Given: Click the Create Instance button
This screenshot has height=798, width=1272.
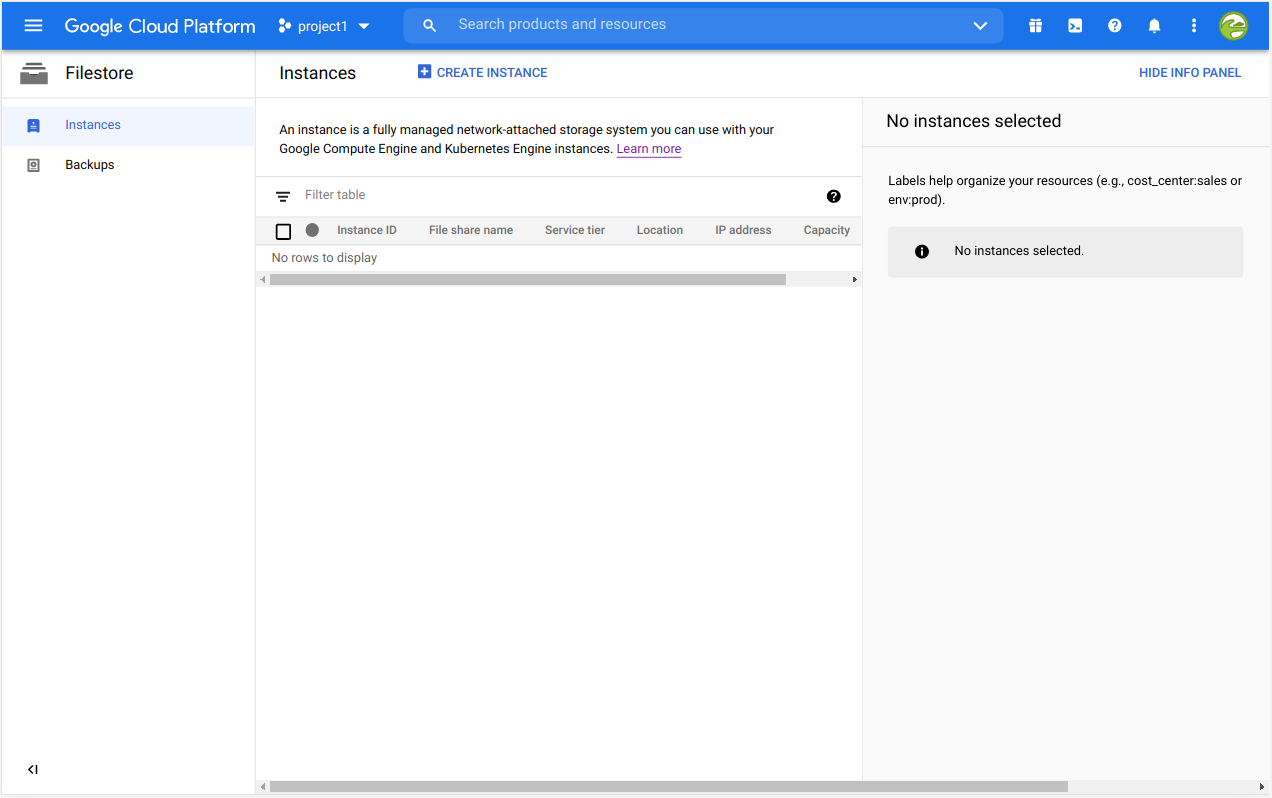Looking at the screenshot, I should click(x=483, y=73).
